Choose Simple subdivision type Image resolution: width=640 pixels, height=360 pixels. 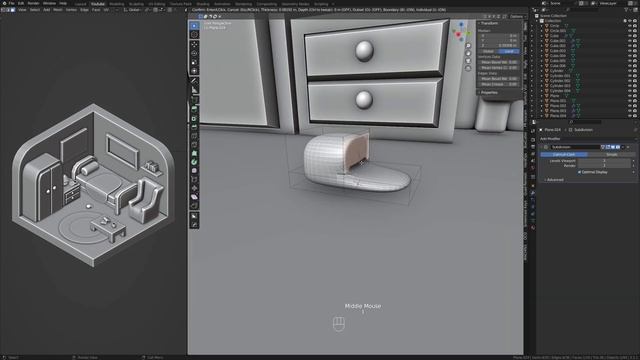pos(612,155)
